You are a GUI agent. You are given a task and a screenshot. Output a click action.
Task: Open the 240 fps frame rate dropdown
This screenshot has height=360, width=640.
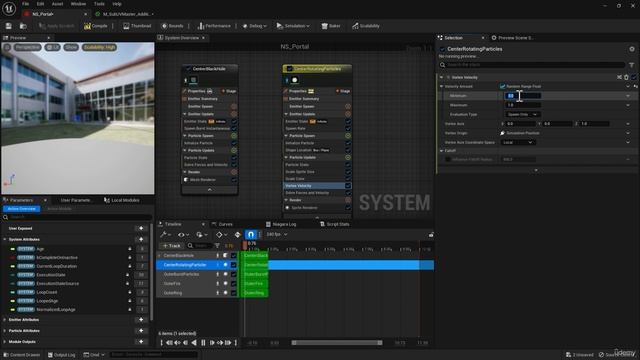[277, 234]
